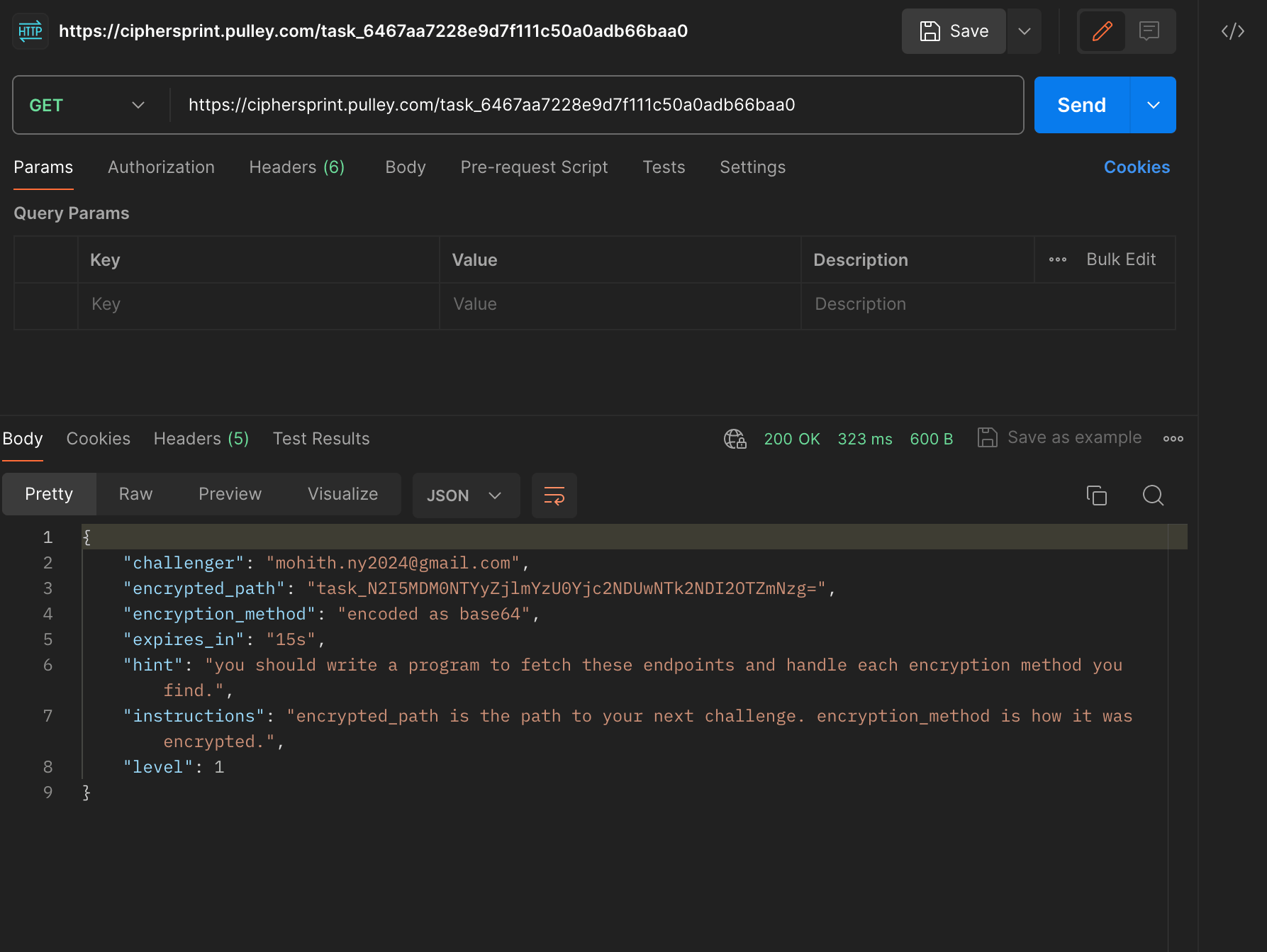Switch to Raw response view
This screenshot has width=1267, height=952.
click(135, 494)
